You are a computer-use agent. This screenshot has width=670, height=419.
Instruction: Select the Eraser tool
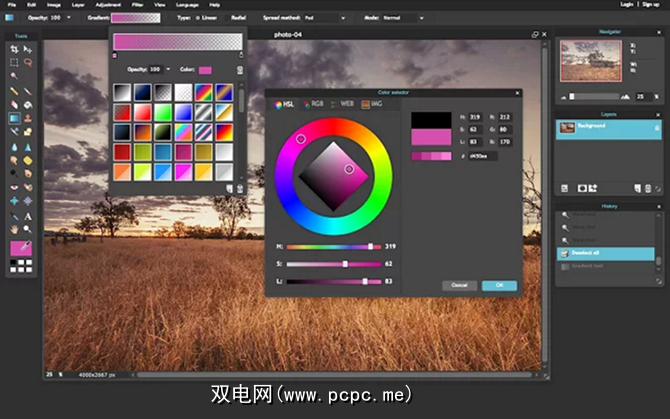(14, 105)
